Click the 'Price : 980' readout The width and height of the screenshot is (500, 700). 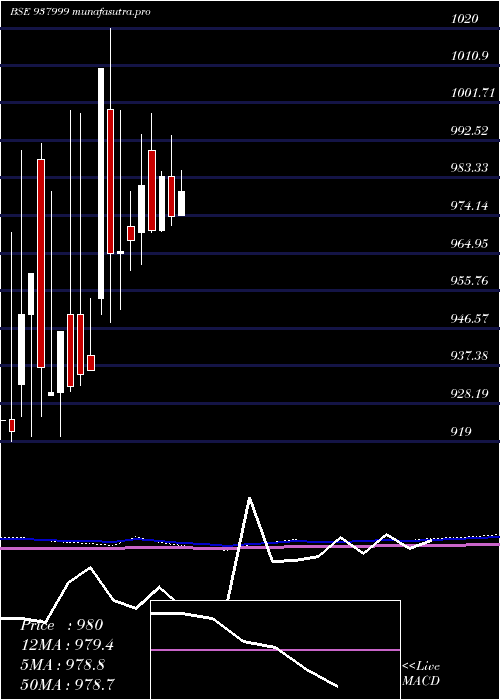click(x=62, y=625)
